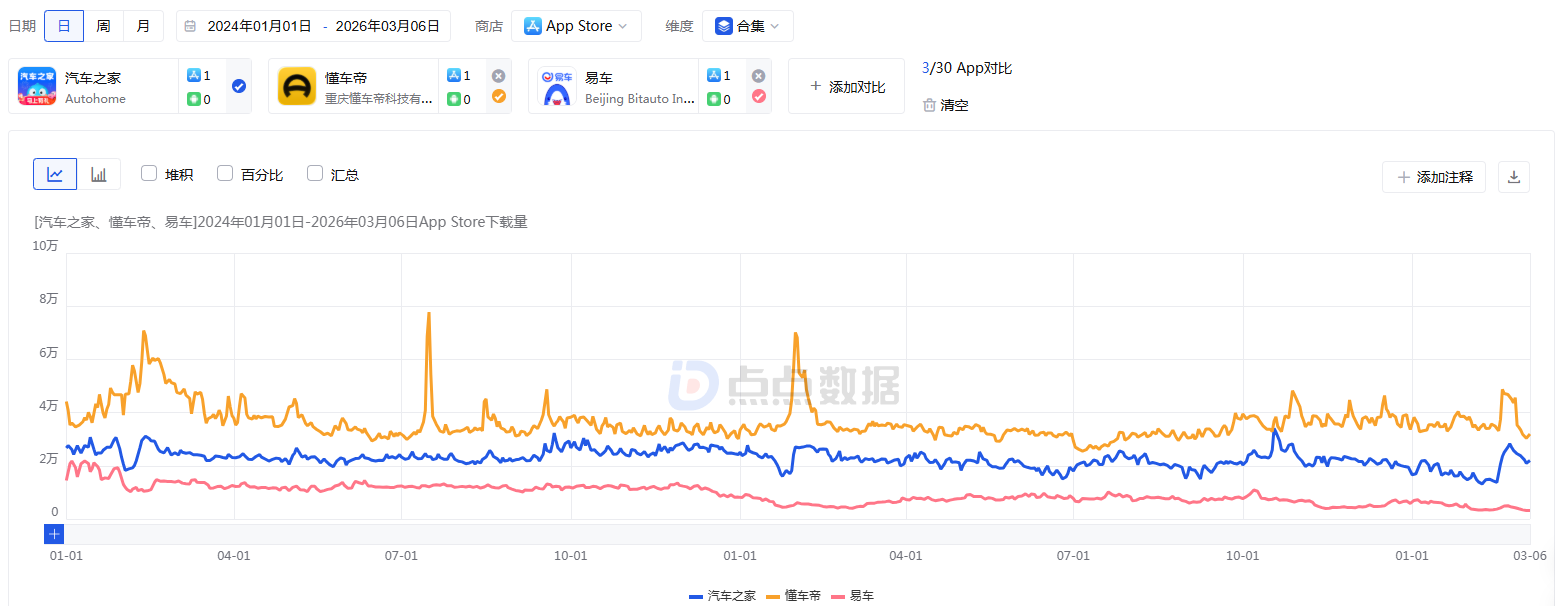Toggle 懂车帝 orange legend swatch
Screen dimensions: 1555x606
point(773,596)
